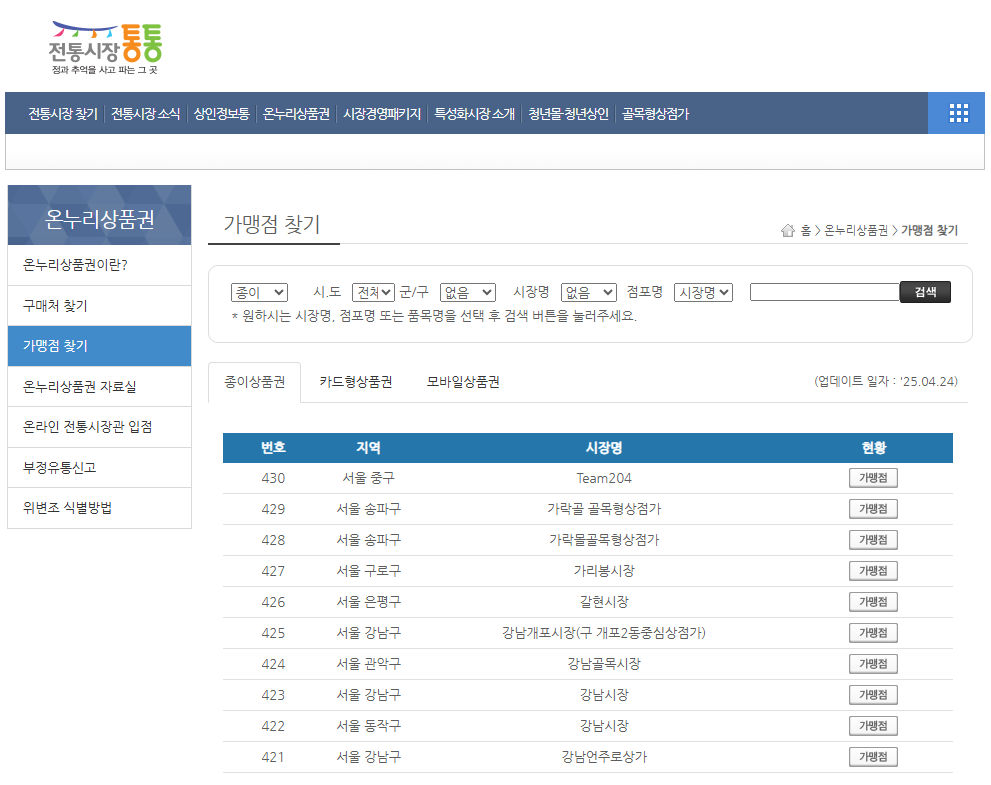Open 골목형상점가 in top navigation

(655, 114)
